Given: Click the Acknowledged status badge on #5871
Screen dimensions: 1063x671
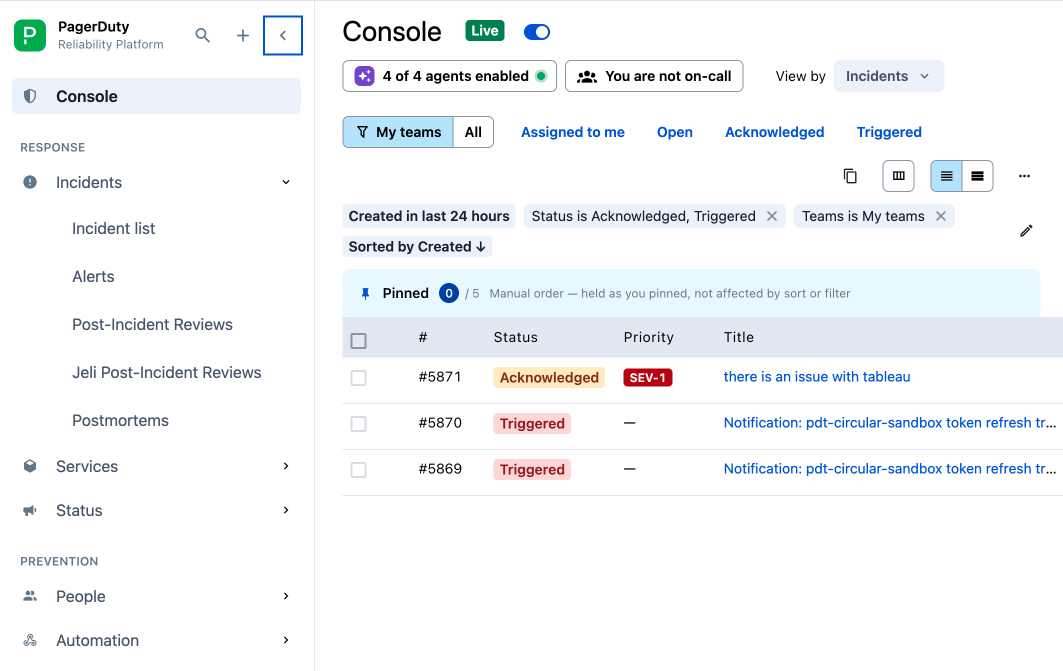Looking at the screenshot, I should pos(549,378).
